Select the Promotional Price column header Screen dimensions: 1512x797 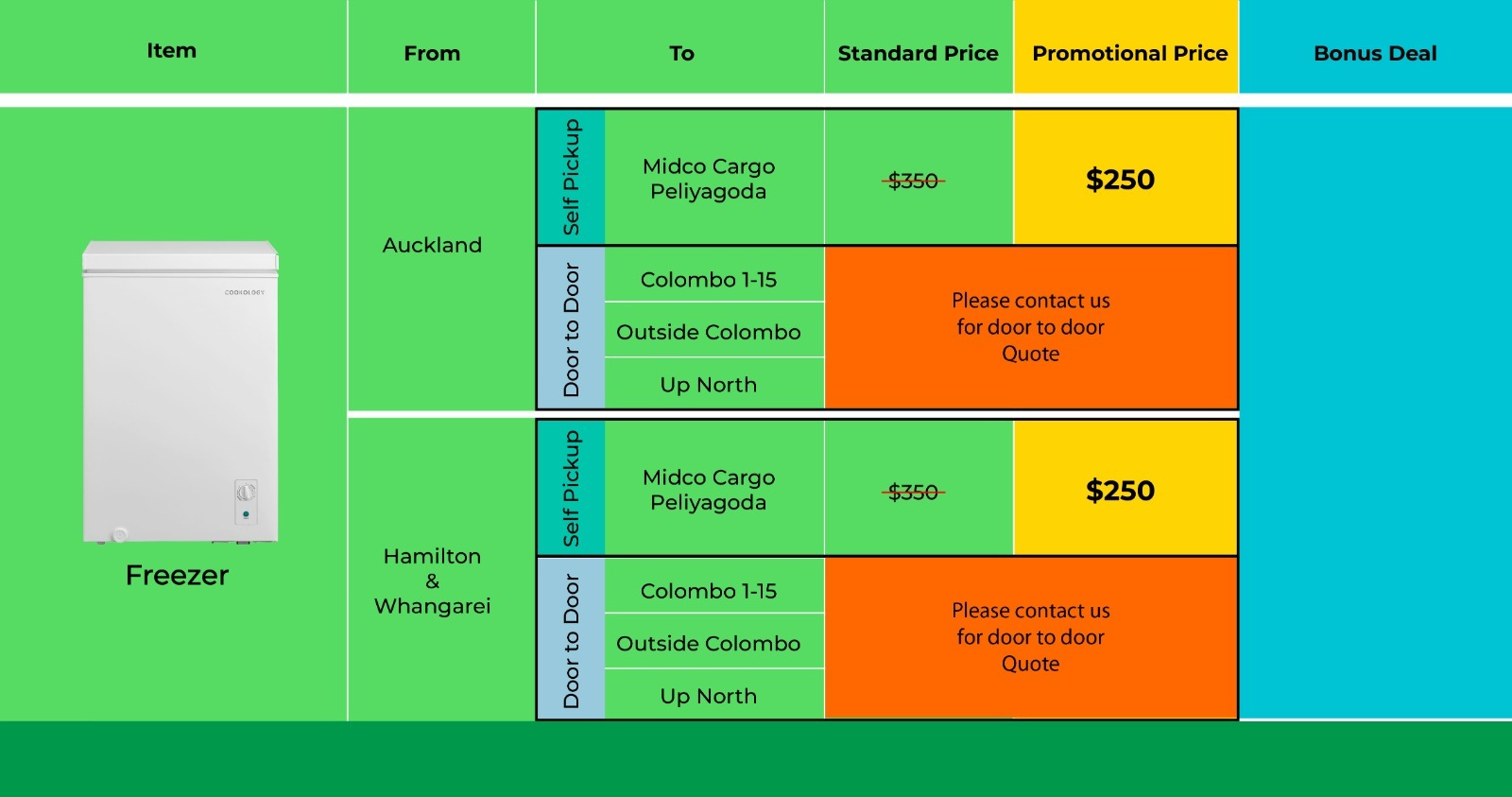[x=1129, y=53]
